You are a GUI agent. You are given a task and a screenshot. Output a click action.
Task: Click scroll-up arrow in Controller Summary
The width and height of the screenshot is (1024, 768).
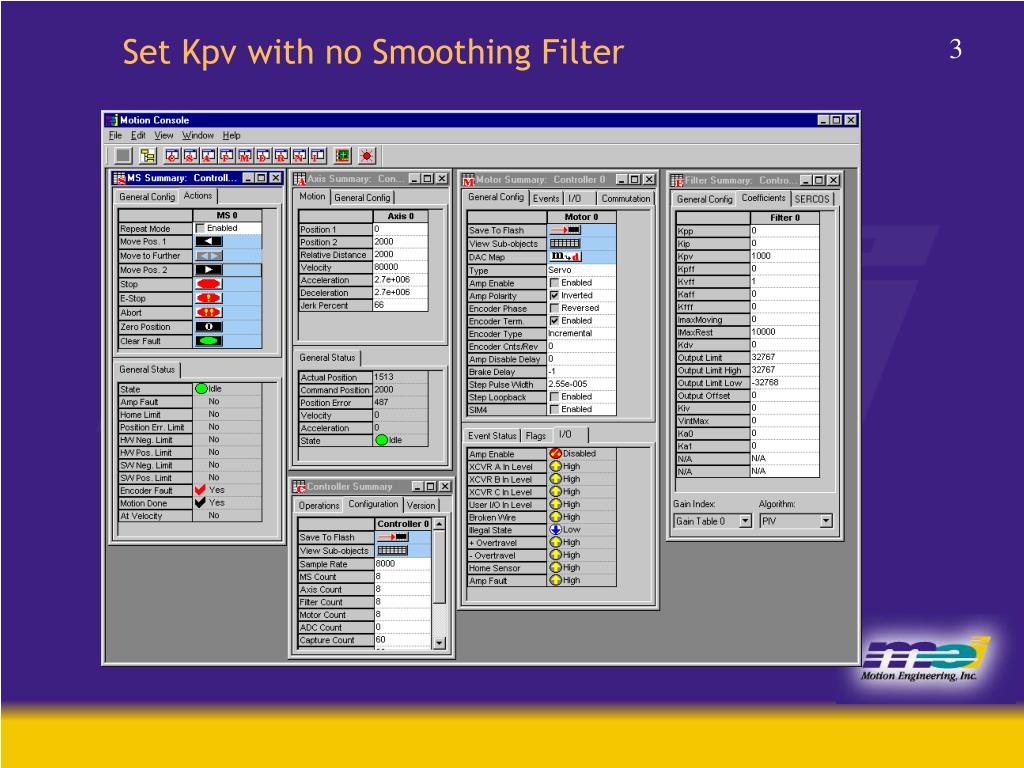(440, 524)
